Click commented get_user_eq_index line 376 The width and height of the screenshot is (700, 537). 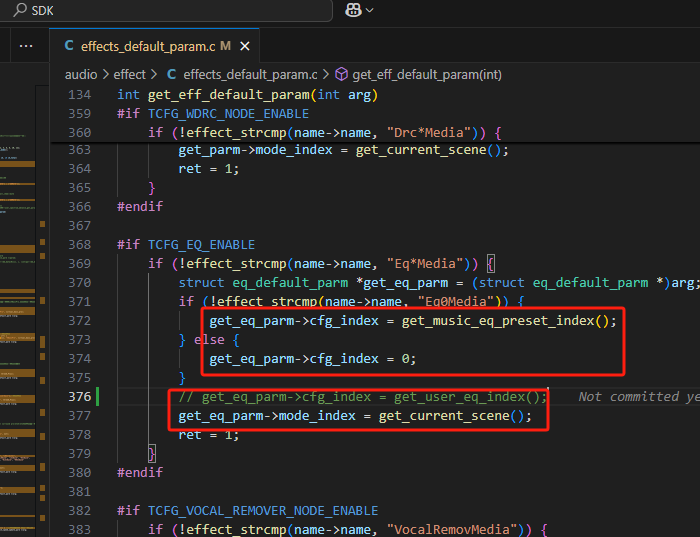363,397
